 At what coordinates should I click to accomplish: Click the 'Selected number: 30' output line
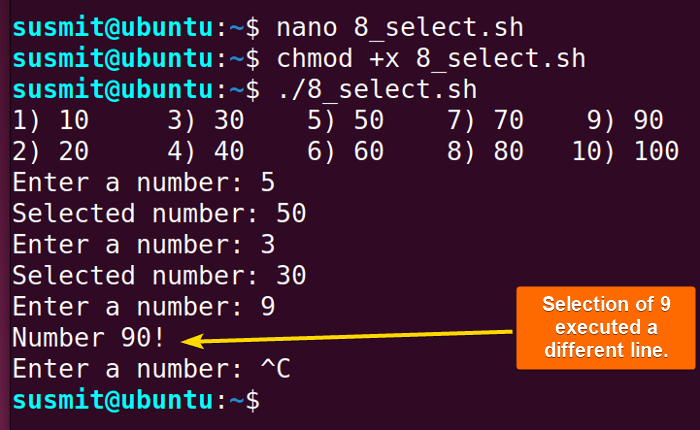click(159, 276)
